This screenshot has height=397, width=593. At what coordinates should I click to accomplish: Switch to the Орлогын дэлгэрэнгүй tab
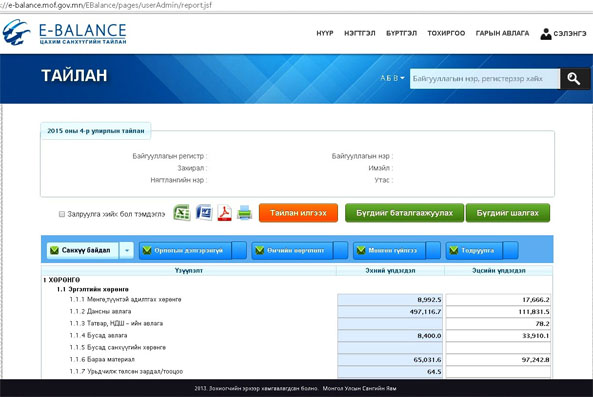pyautogui.click(x=185, y=250)
